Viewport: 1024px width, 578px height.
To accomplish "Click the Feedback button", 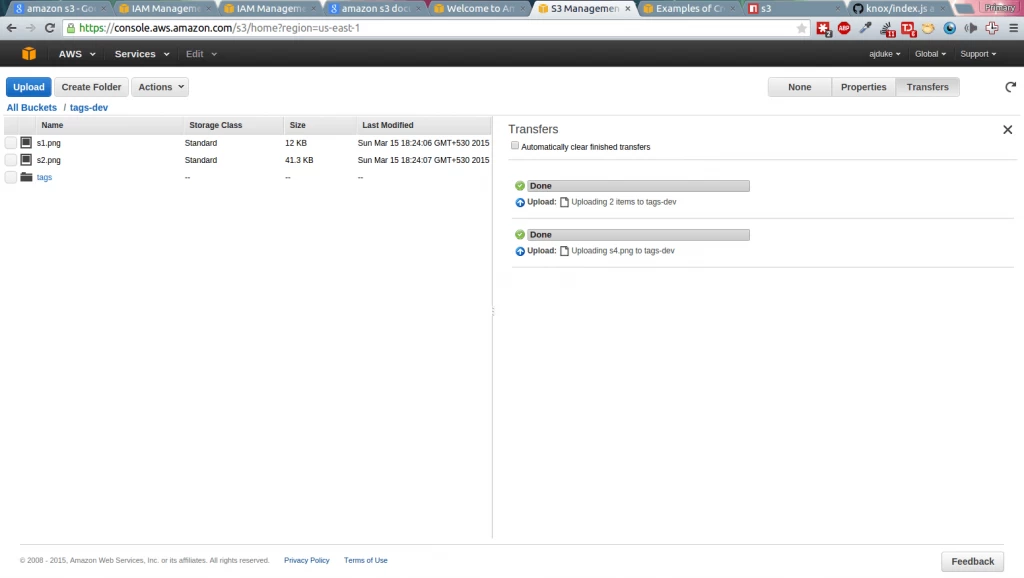I will (972, 562).
